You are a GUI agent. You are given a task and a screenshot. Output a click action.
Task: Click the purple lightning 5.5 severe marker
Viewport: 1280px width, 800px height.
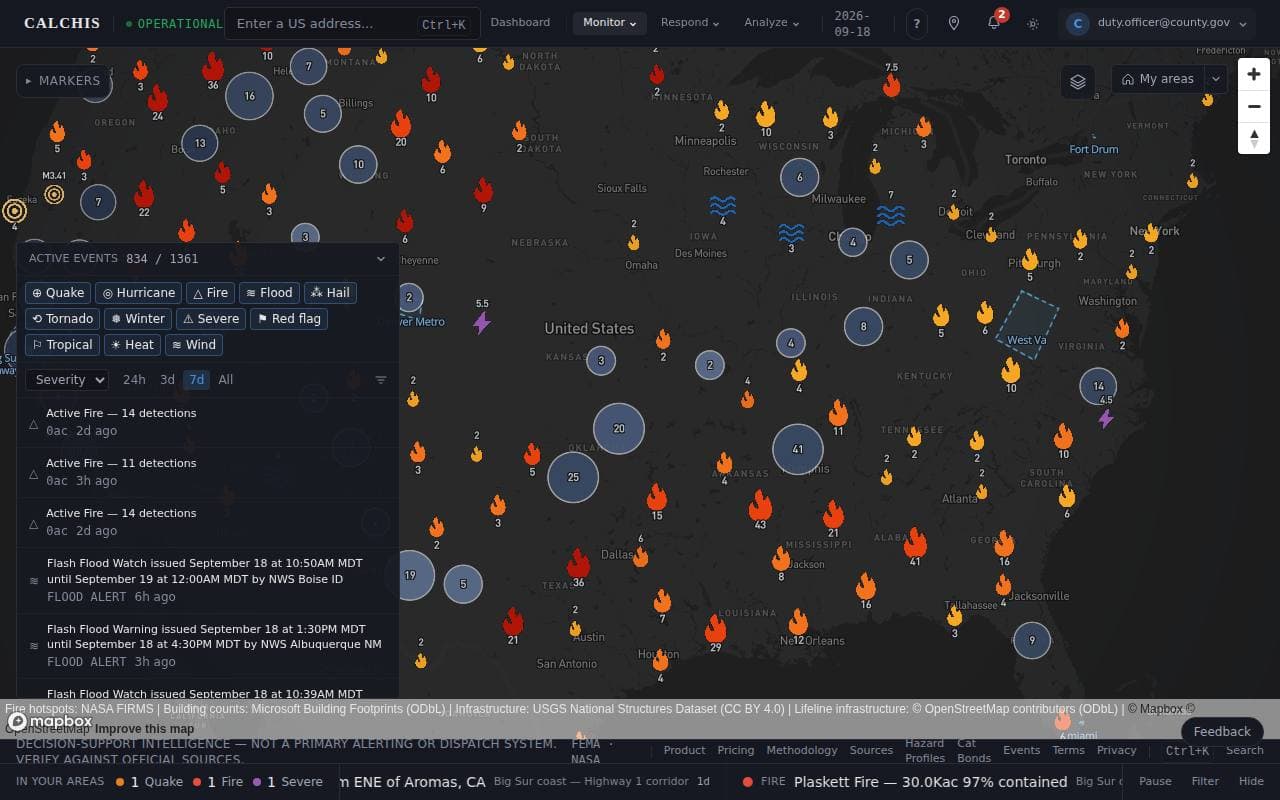click(x=482, y=322)
